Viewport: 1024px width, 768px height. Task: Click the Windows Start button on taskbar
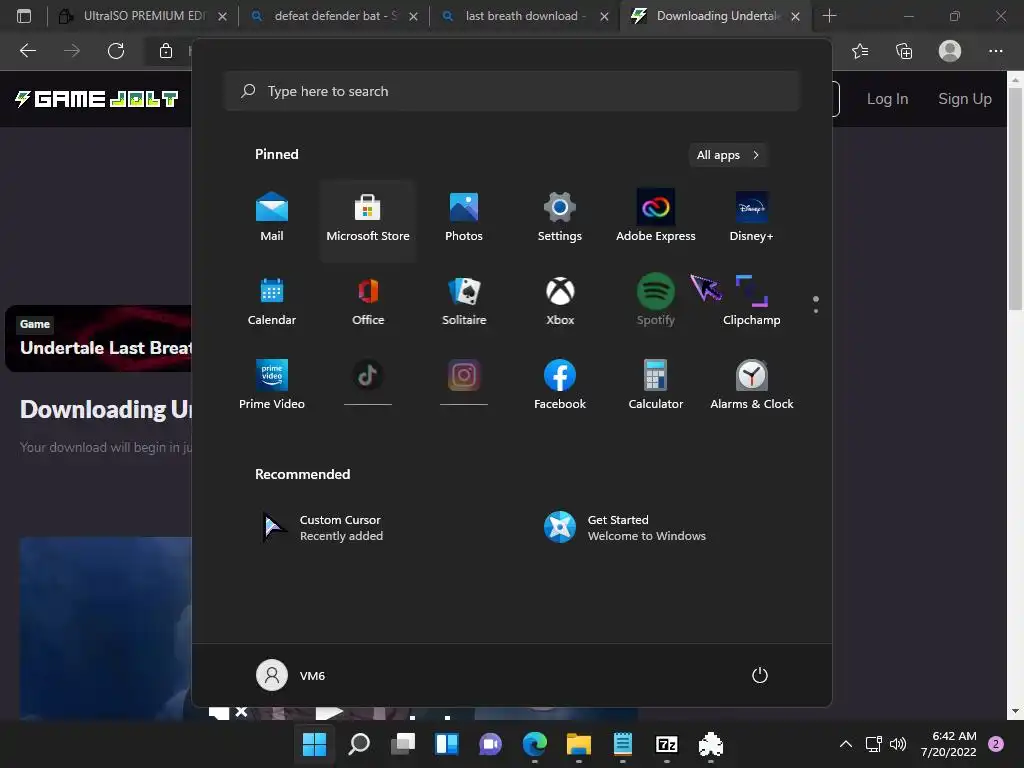point(314,743)
